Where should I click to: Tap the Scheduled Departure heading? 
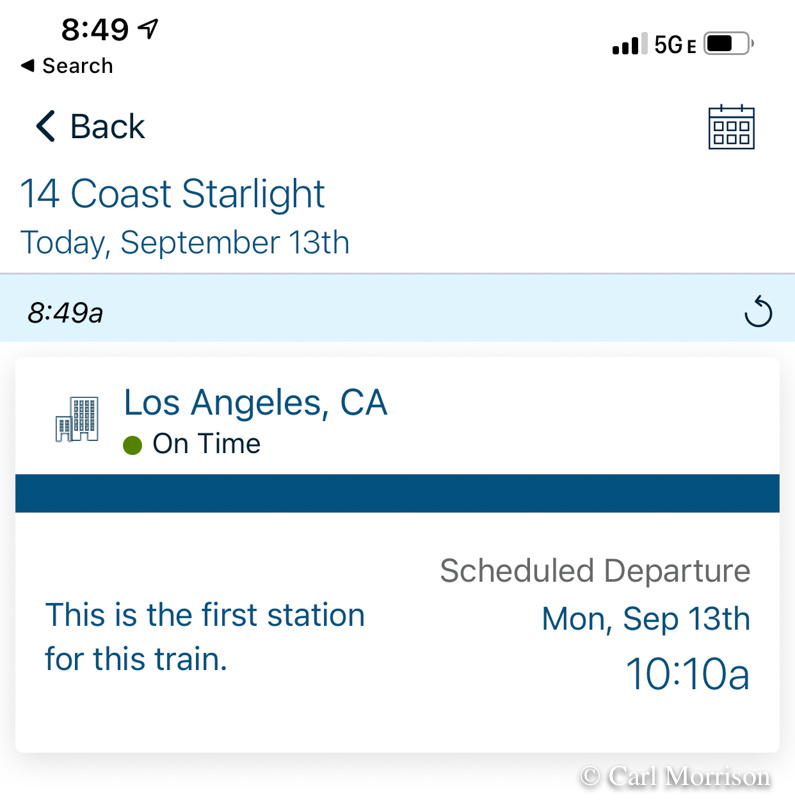click(595, 571)
